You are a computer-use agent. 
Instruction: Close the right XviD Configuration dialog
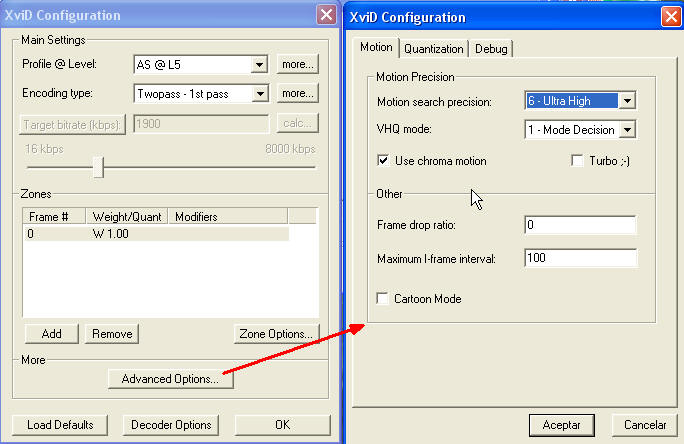click(x=669, y=17)
